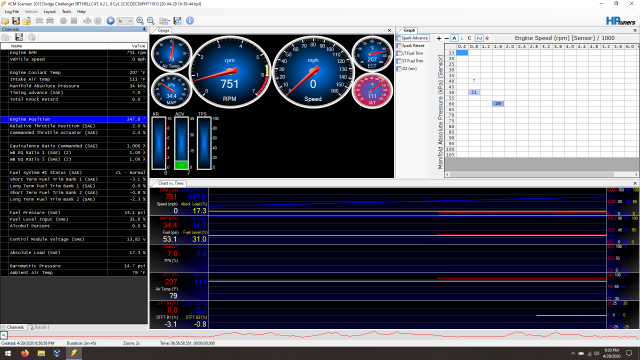Toggle the C mode button in the graph toolbar
Screen dimensions: 640x360
(x=470, y=38)
